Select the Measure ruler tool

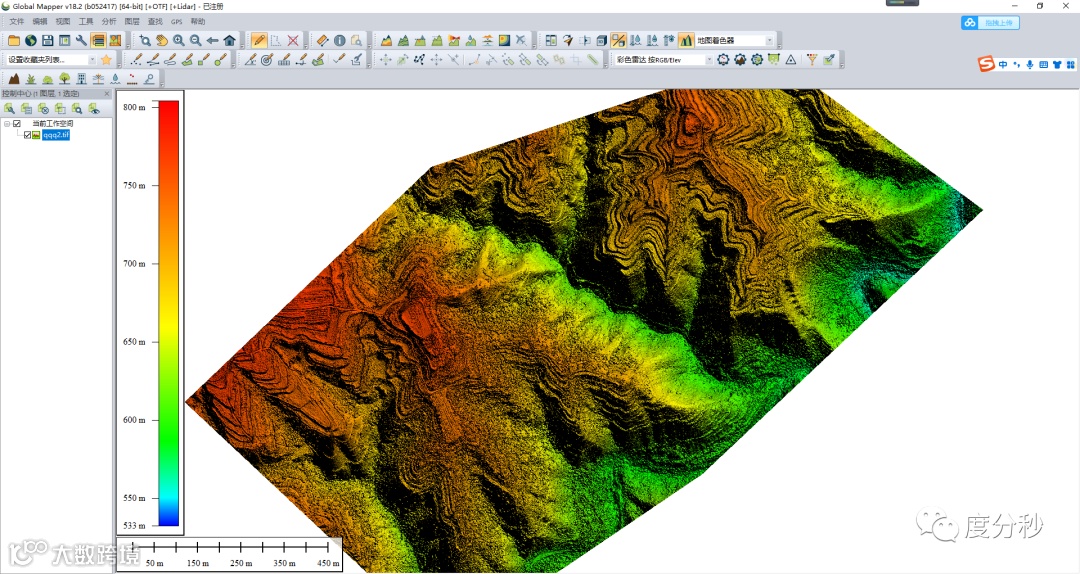coord(322,41)
